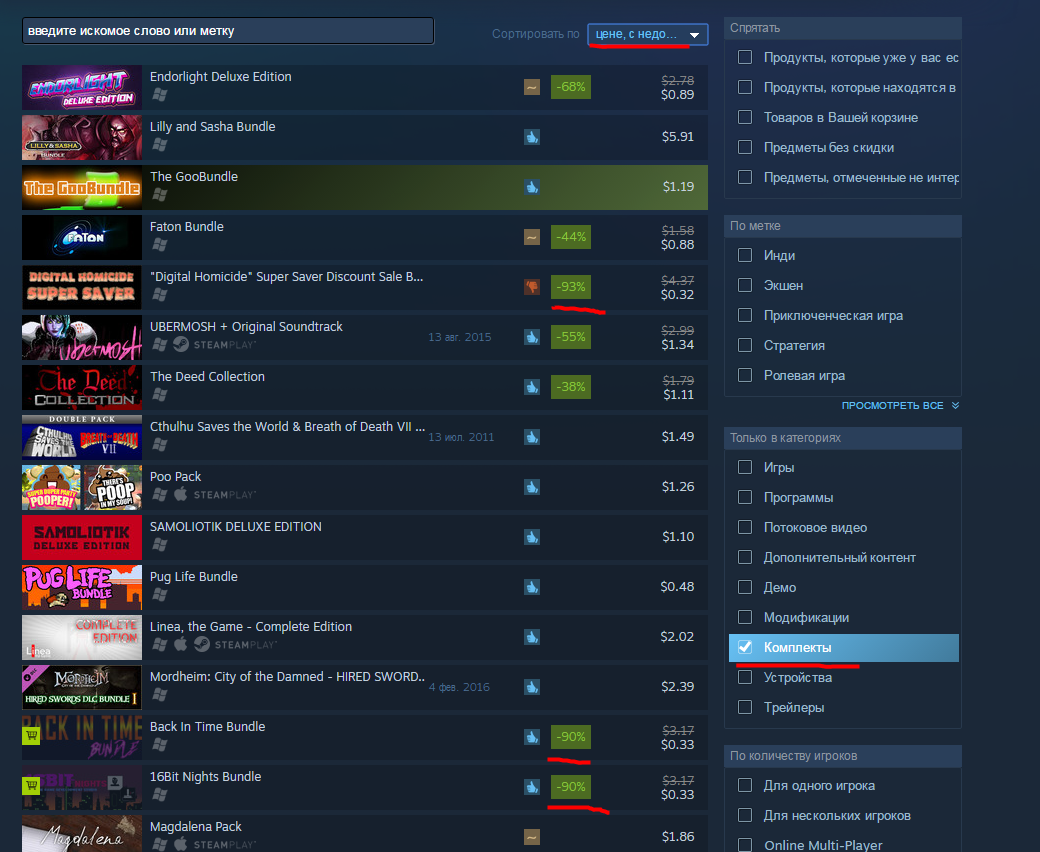Check the 'Трейлеры' category checkbox
This screenshot has height=852, width=1040.
tap(745, 707)
